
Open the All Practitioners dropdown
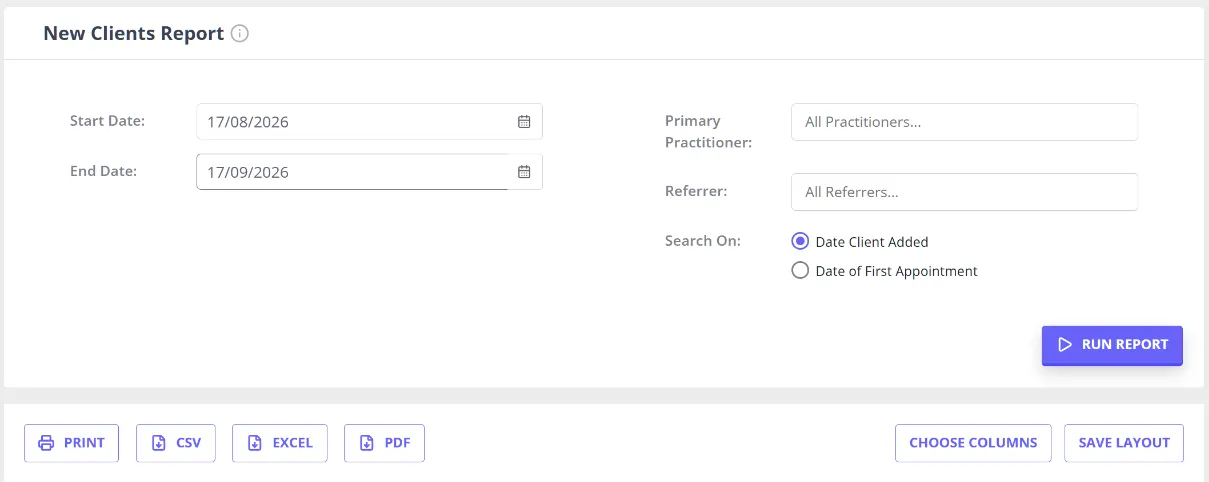[964, 122]
